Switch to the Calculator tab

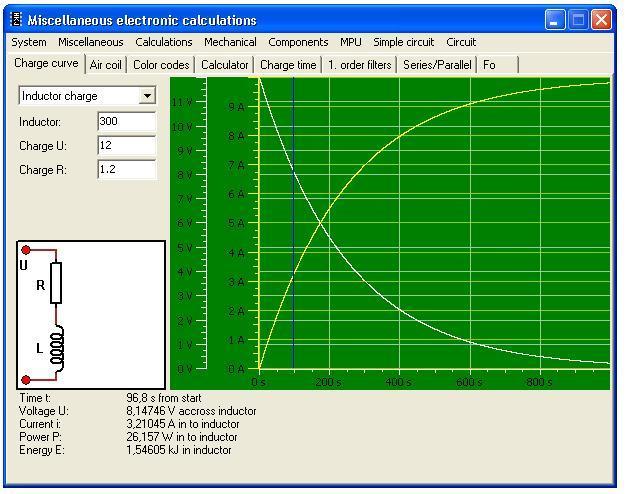[x=224, y=65]
